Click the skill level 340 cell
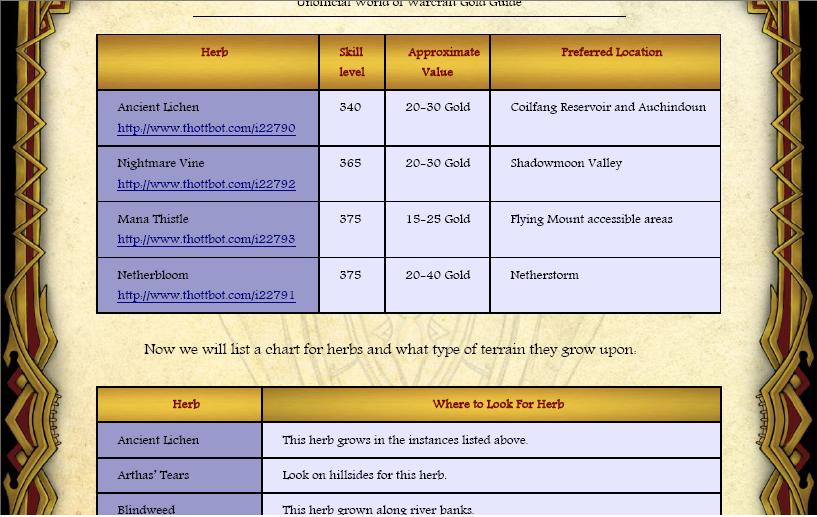The width and height of the screenshot is (817, 517). pyautogui.click(x=350, y=108)
